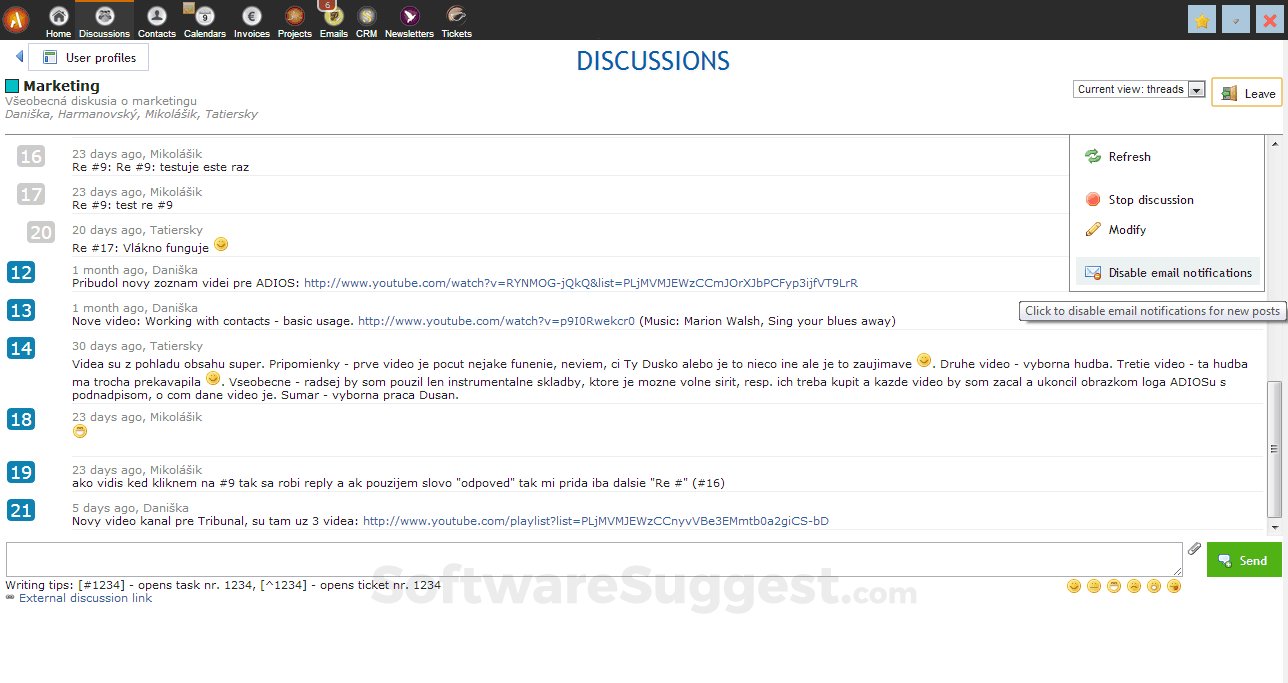Open the YouTube playlist link in post 21
Image resolution: width=1288 pixels, height=683 pixels.
click(596, 521)
